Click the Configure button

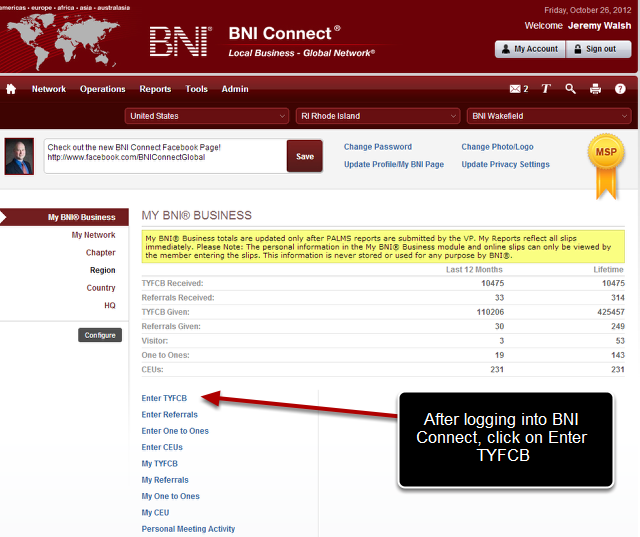[x=100, y=335]
